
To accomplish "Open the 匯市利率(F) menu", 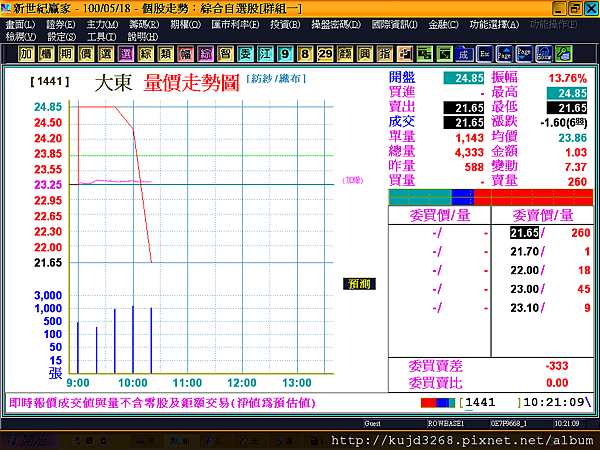I will [235, 24].
